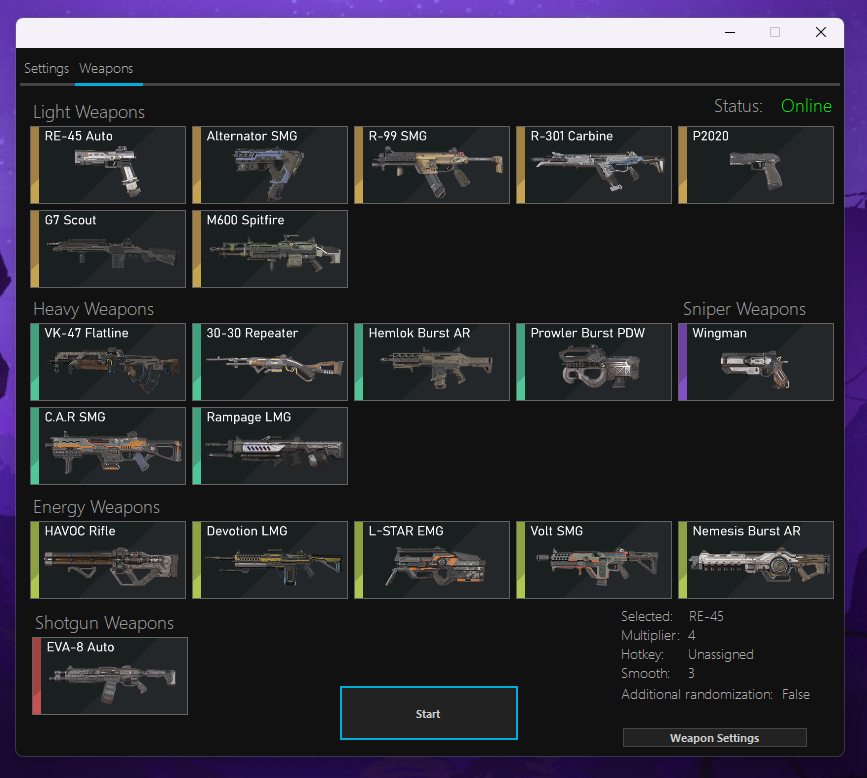Choose the Prowler Burst PDW
Viewport: 867px width, 778px height.
[595, 362]
